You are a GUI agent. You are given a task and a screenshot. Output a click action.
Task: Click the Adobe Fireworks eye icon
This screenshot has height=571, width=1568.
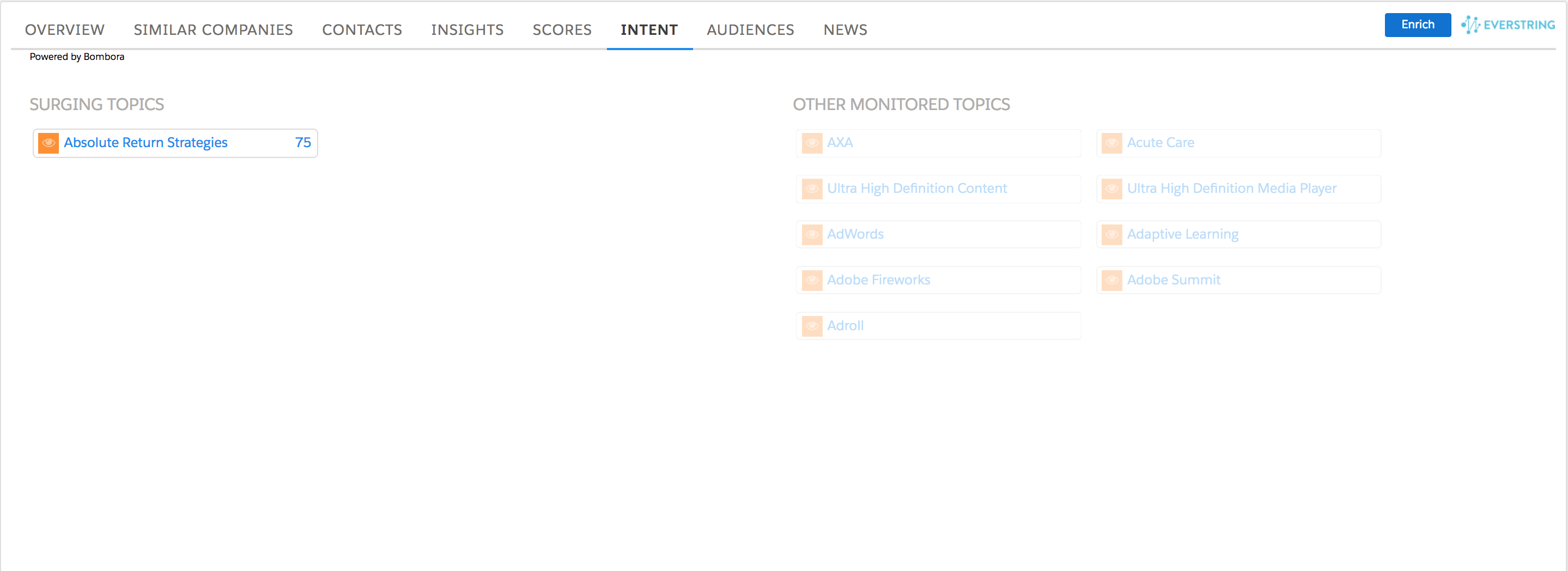[811, 280]
